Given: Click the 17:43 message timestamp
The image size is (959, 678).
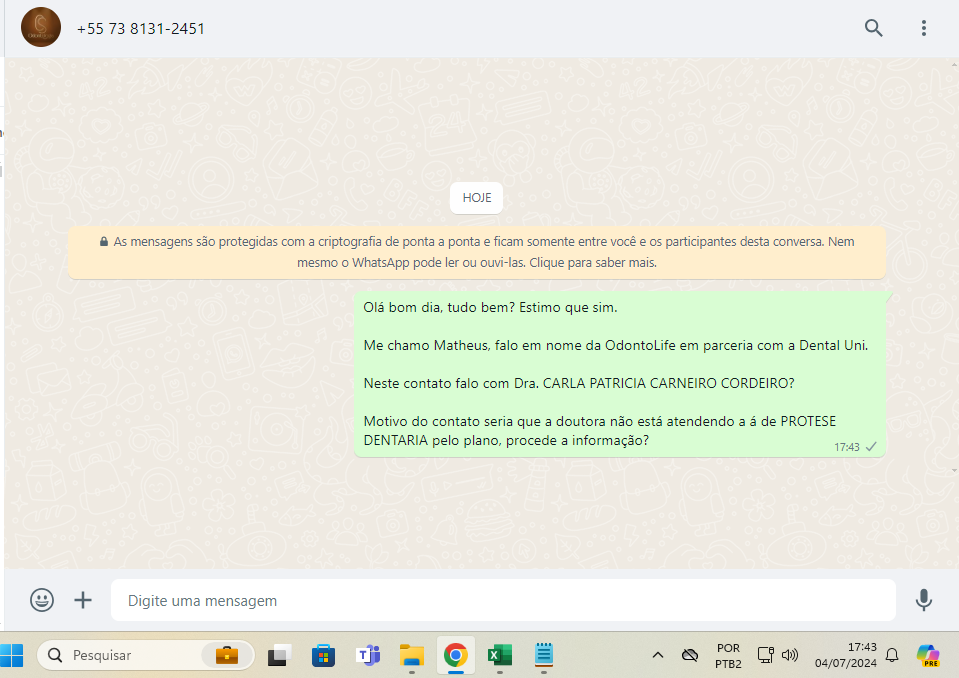Looking at the screenshot, I should pyautogui.click(x=846, y=447).
